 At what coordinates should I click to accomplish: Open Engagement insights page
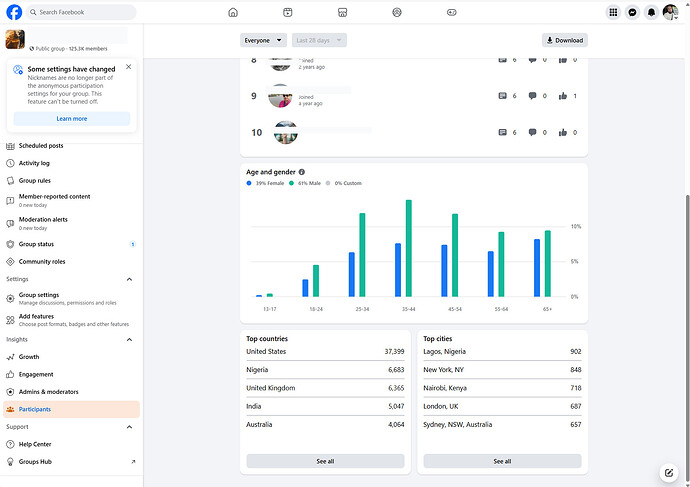pyautogui.click(x=36, y=374)
